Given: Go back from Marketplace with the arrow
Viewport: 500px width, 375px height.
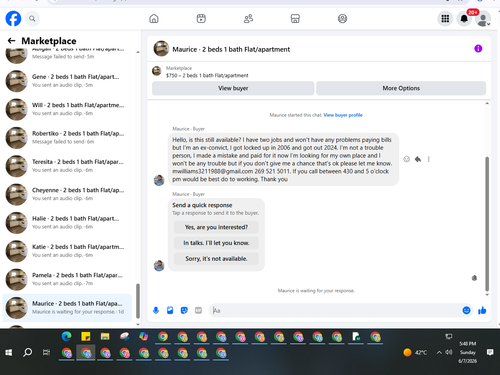Looking at the screenshot, I should (x=11, y=41).
